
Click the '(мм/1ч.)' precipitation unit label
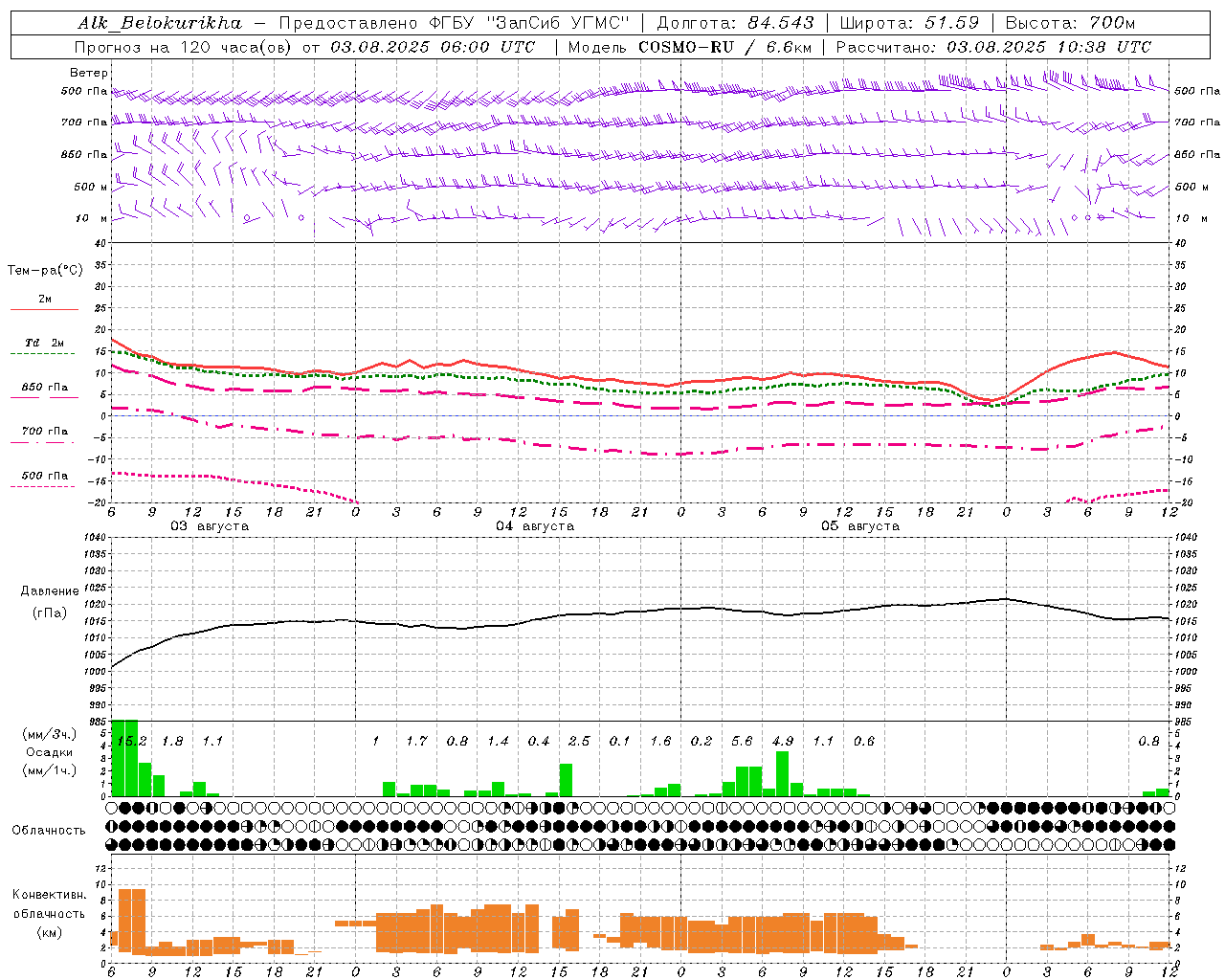pyautogui.click(x=48, y=770)
